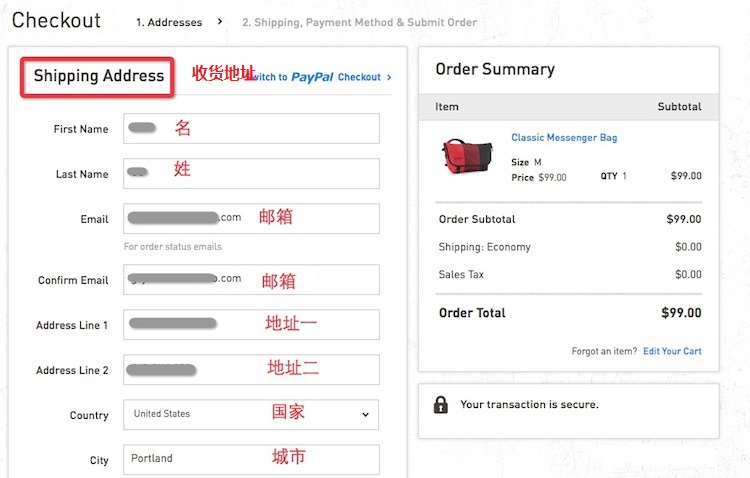
Task: Click the secure transaction padlock icon
Action: click(441, 405)
